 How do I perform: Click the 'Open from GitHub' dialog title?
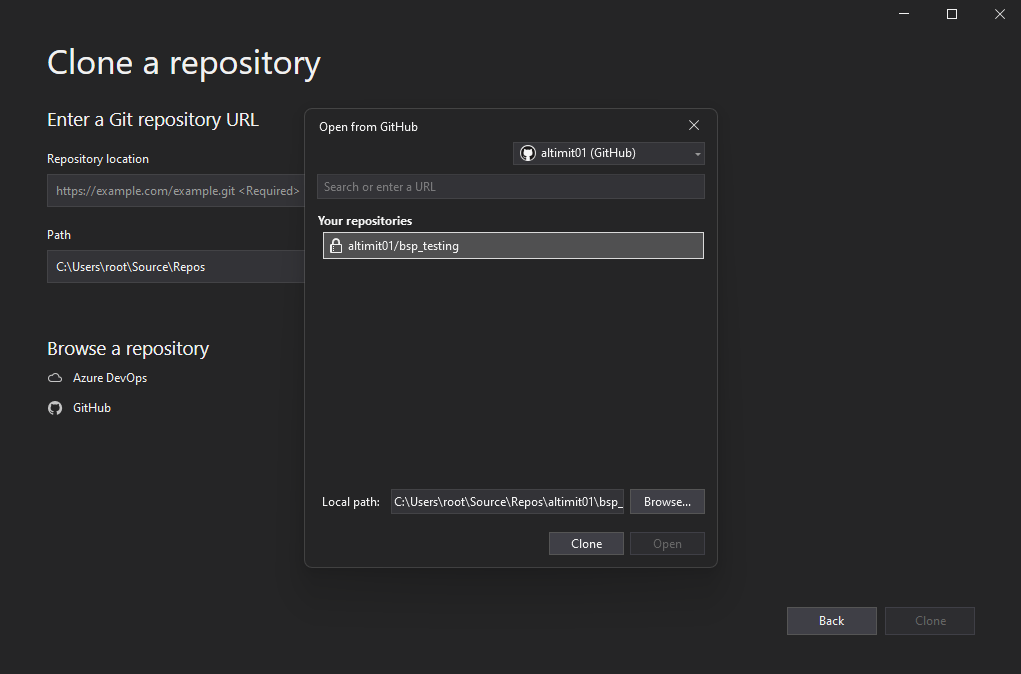click(368, 127)
